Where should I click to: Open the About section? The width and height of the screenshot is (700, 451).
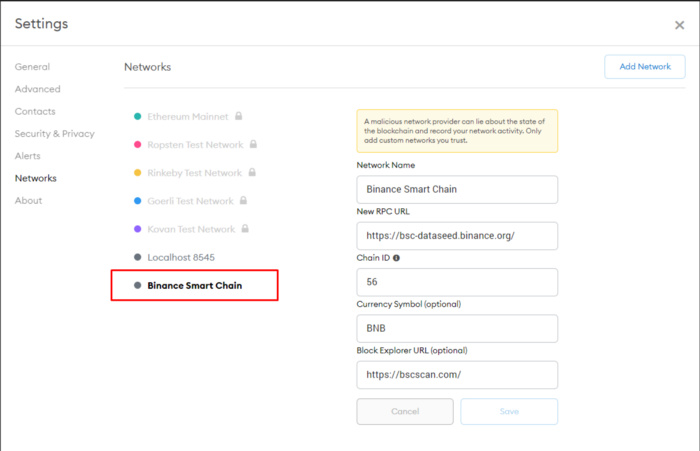point(28,200)
